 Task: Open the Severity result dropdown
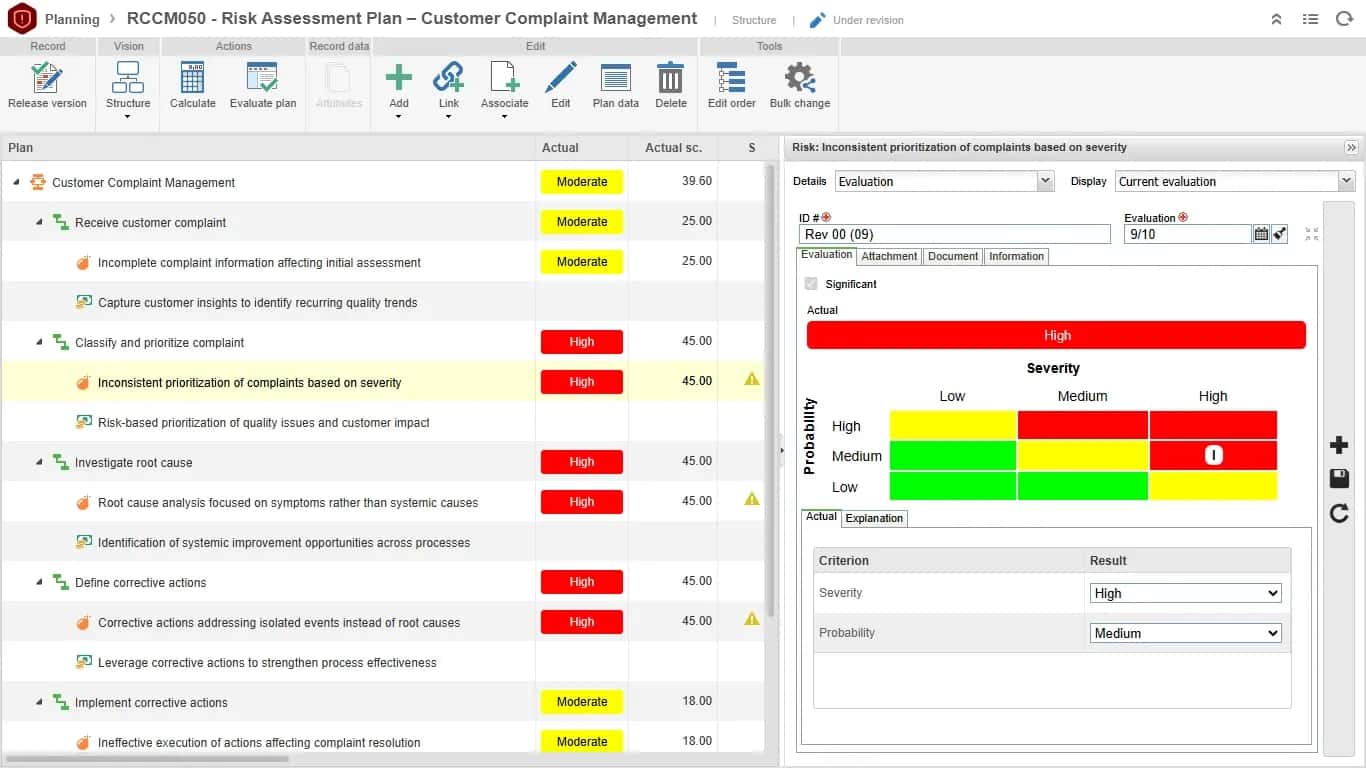tap(1186, 593)
